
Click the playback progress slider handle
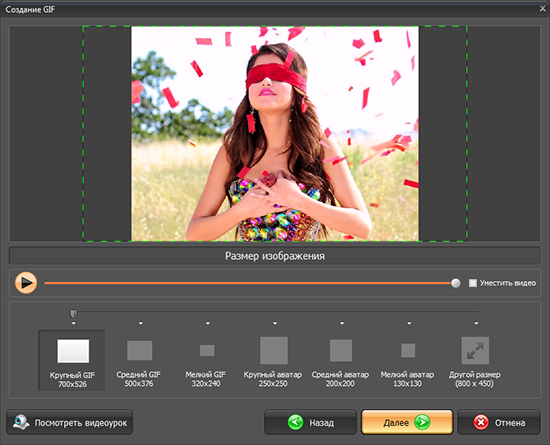point(456,283)
